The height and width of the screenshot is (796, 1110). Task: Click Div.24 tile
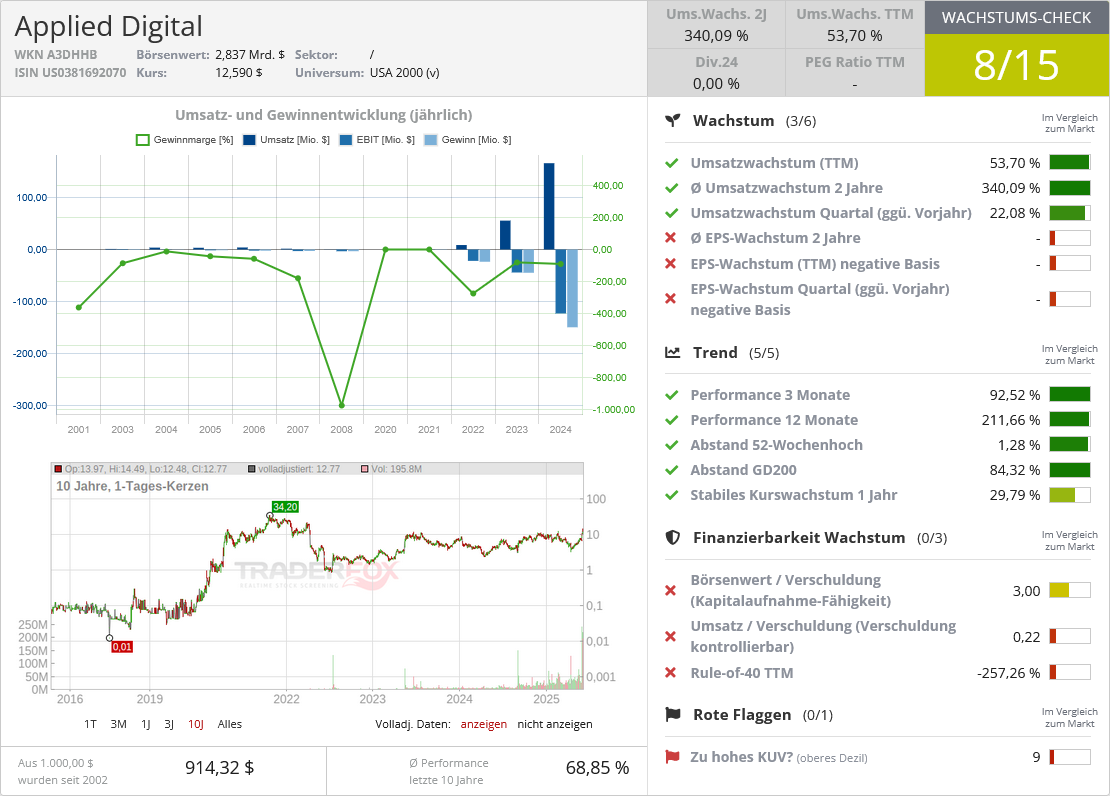(716, 72)
